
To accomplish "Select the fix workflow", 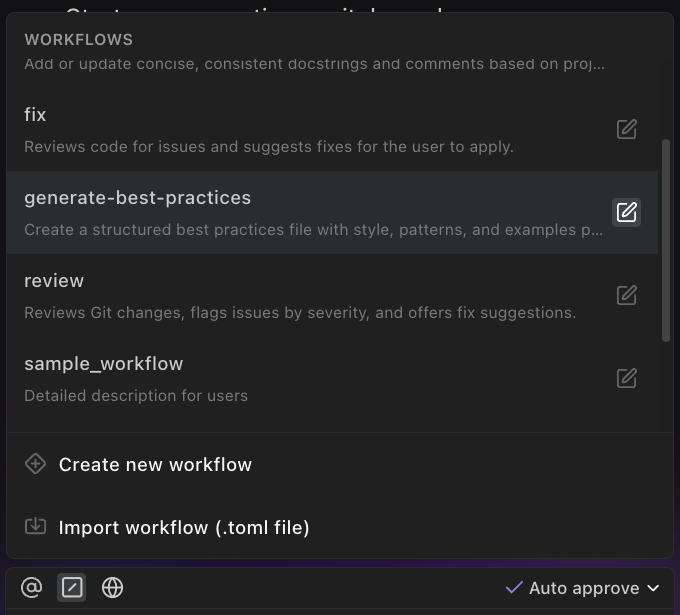I will click(332, 129).
